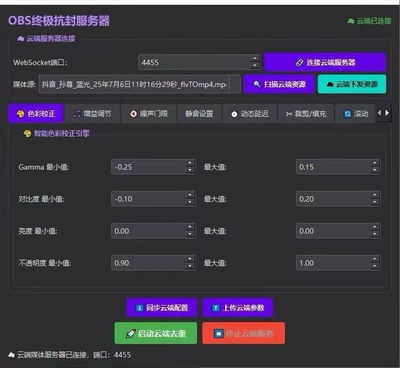Increase Gamma 最大值 with its up arrow

click(x=375, y=163)
